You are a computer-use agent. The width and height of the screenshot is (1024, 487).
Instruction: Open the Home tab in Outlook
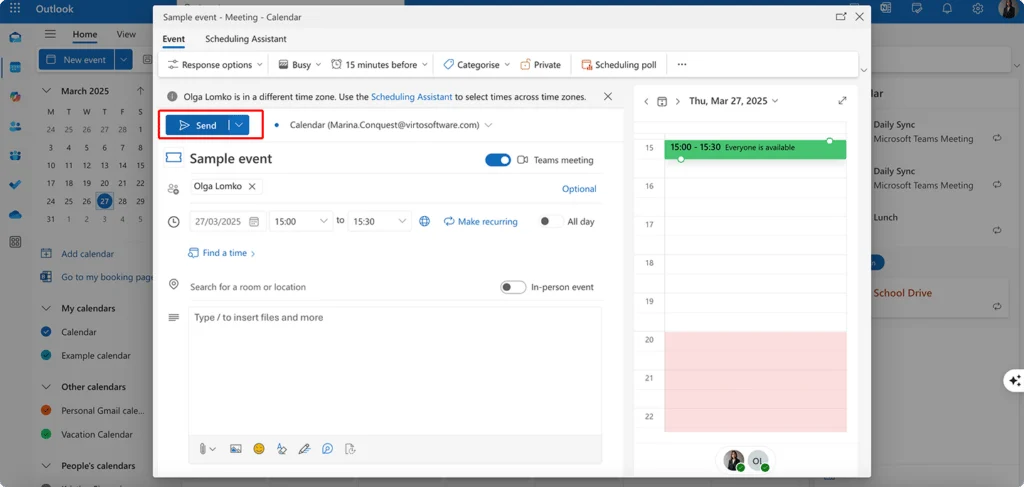point(85,34)
